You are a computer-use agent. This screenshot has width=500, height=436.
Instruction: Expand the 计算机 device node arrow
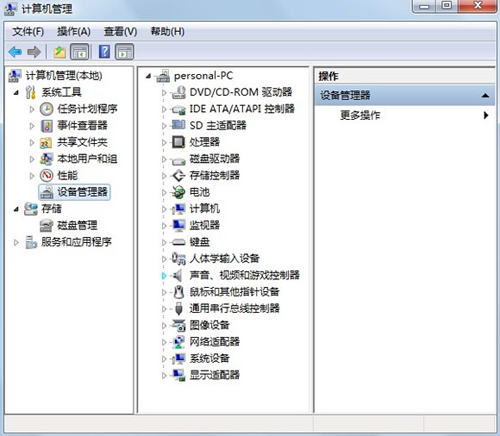(164, 209)
